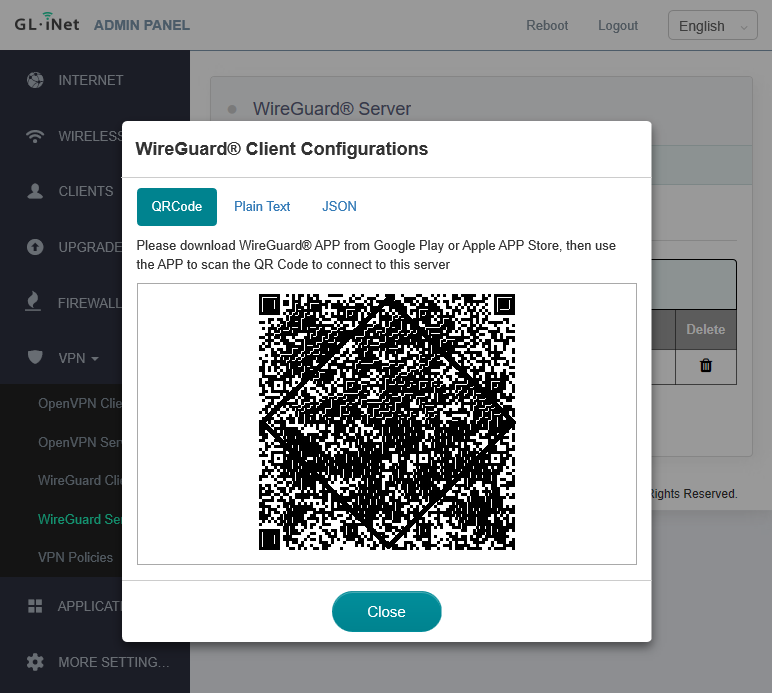Select the QRCode tab
The image size is (772, 693).
pos(177,207)
